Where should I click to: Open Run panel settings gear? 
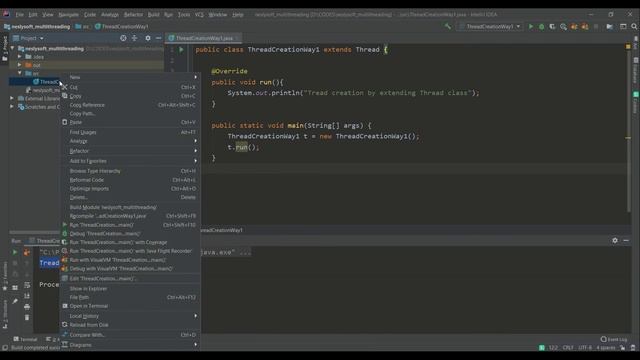(x=615, y=240)
